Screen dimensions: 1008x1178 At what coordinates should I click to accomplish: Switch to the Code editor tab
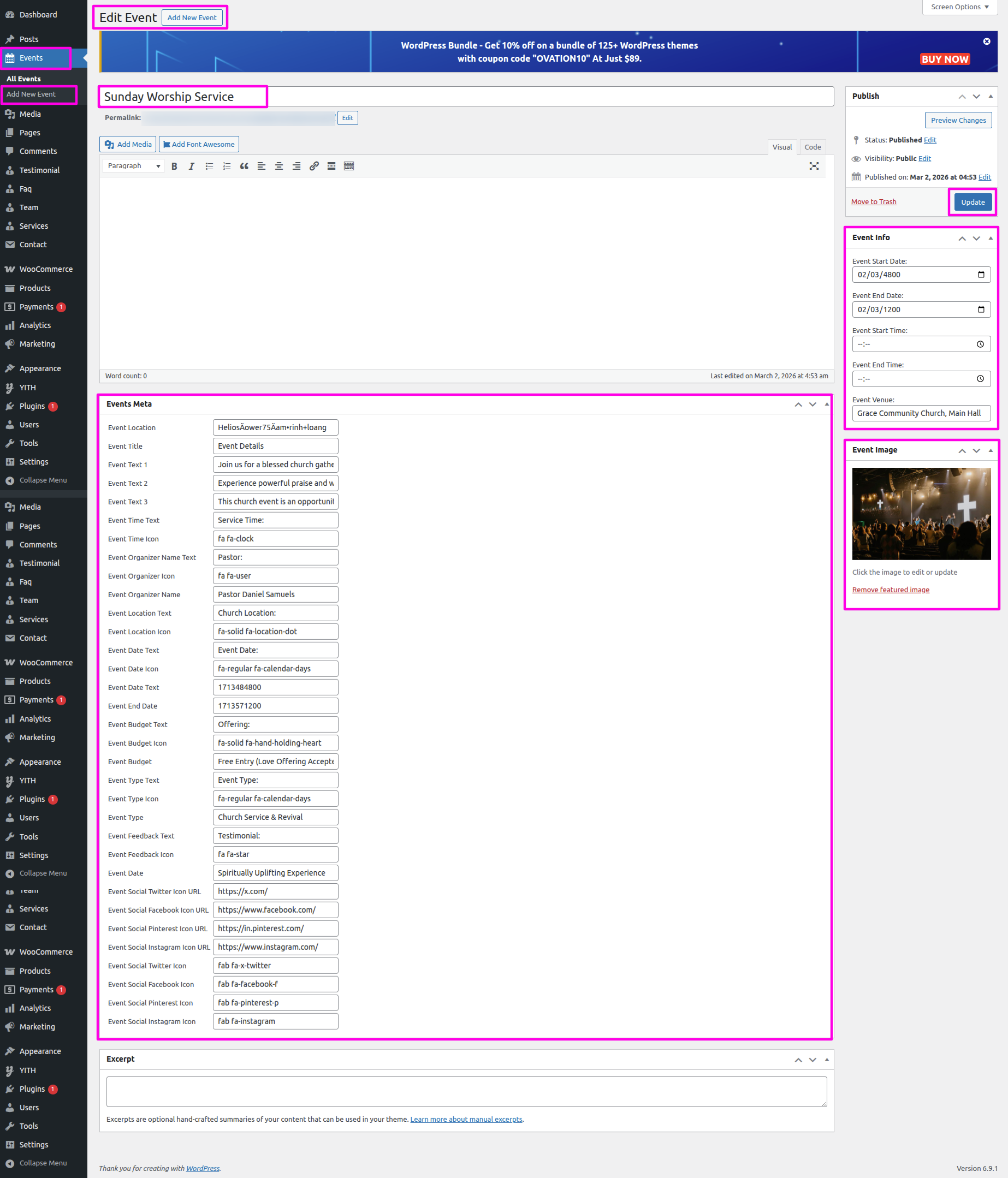point(812,147)
